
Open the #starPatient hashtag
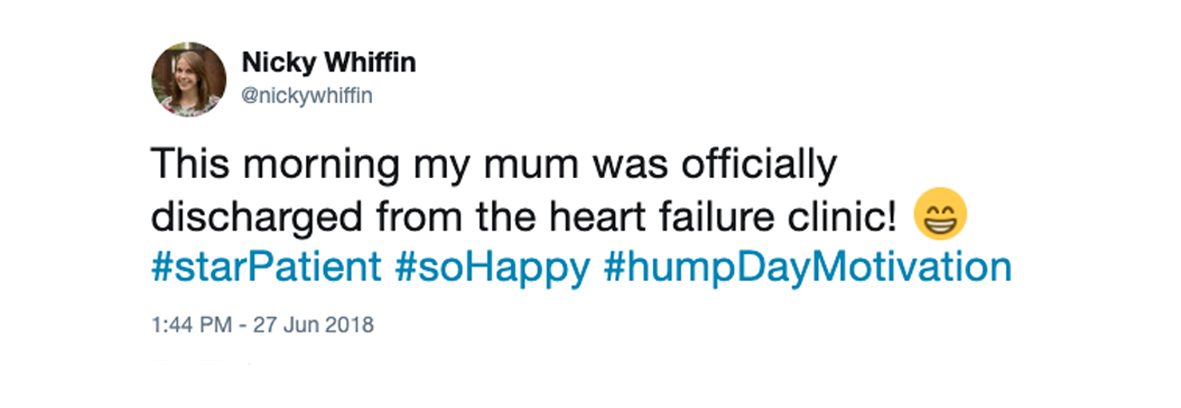(x=266, y=268)
